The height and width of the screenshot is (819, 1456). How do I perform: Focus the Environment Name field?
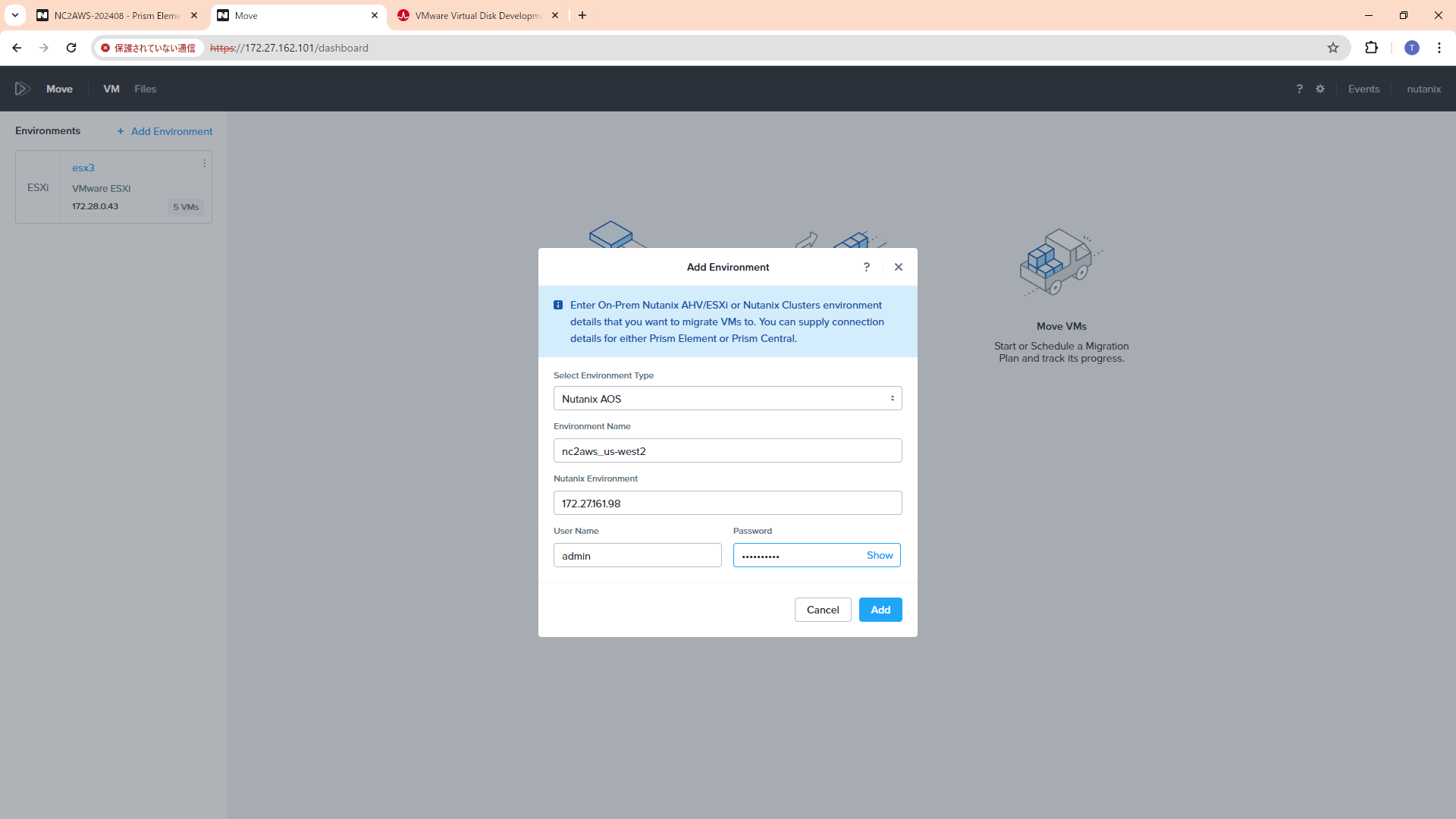pos(727,451)
